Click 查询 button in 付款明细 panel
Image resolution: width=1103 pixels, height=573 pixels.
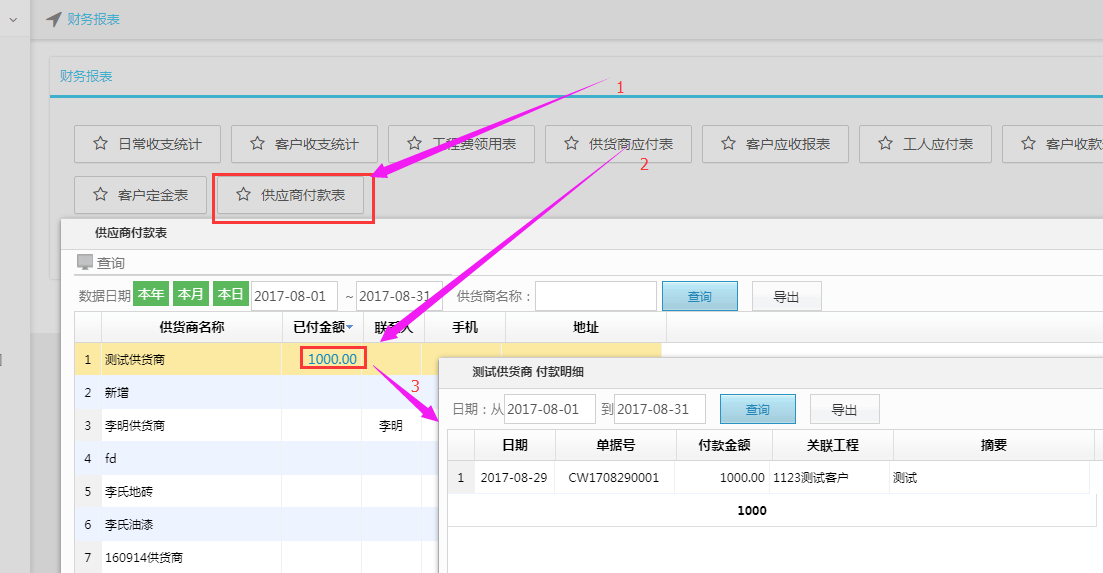click(x=757, y=409)
